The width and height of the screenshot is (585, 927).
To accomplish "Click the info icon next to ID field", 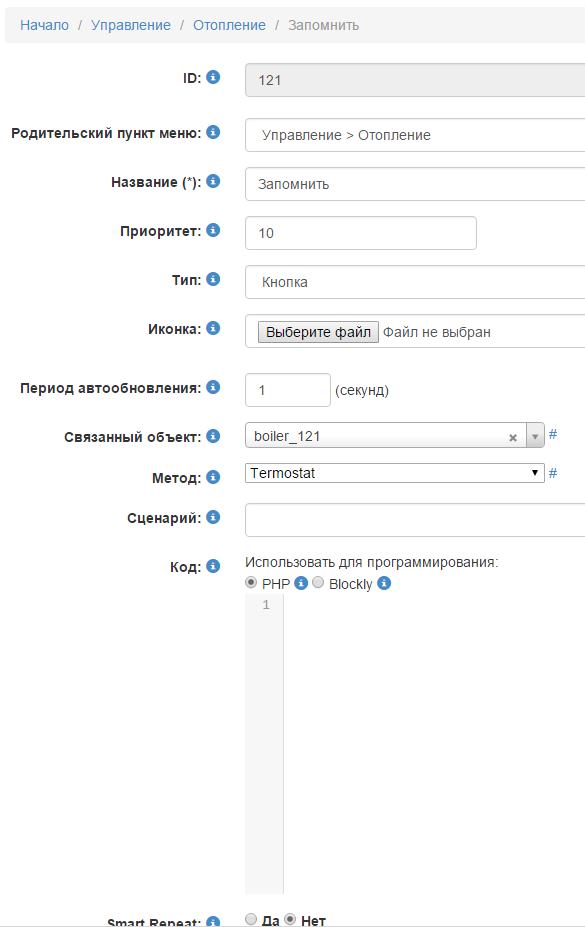I will [x=212, y=77].
